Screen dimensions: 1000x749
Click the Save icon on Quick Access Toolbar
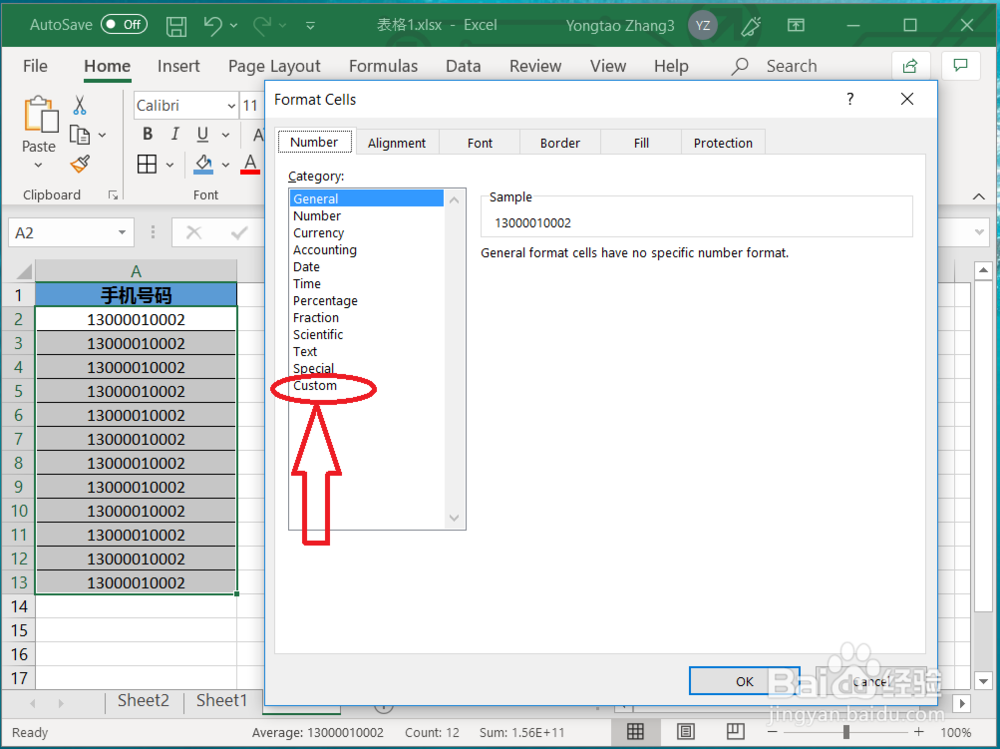point(176,26)
